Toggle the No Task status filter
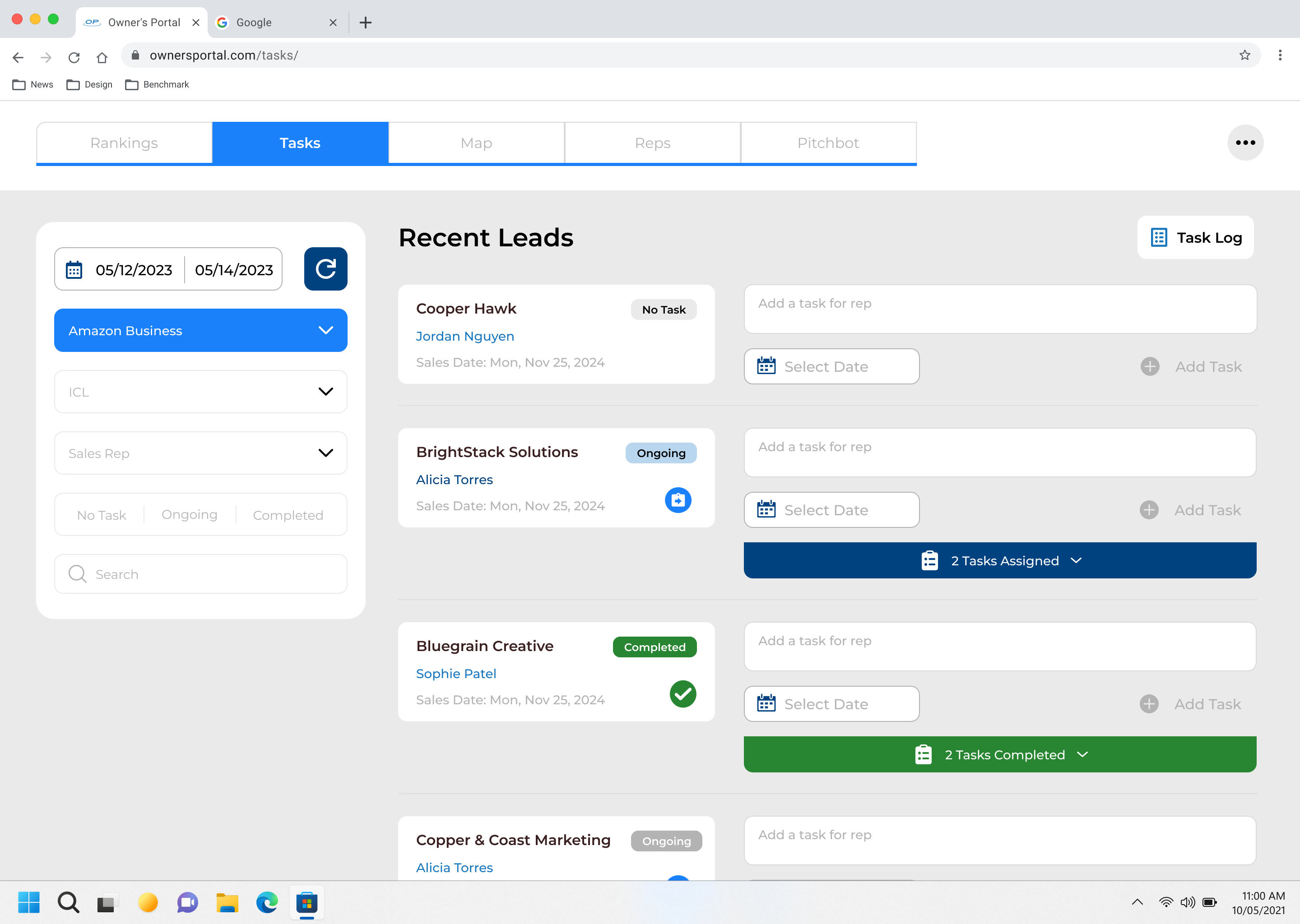1300x924 pixels. click(101, 515)
